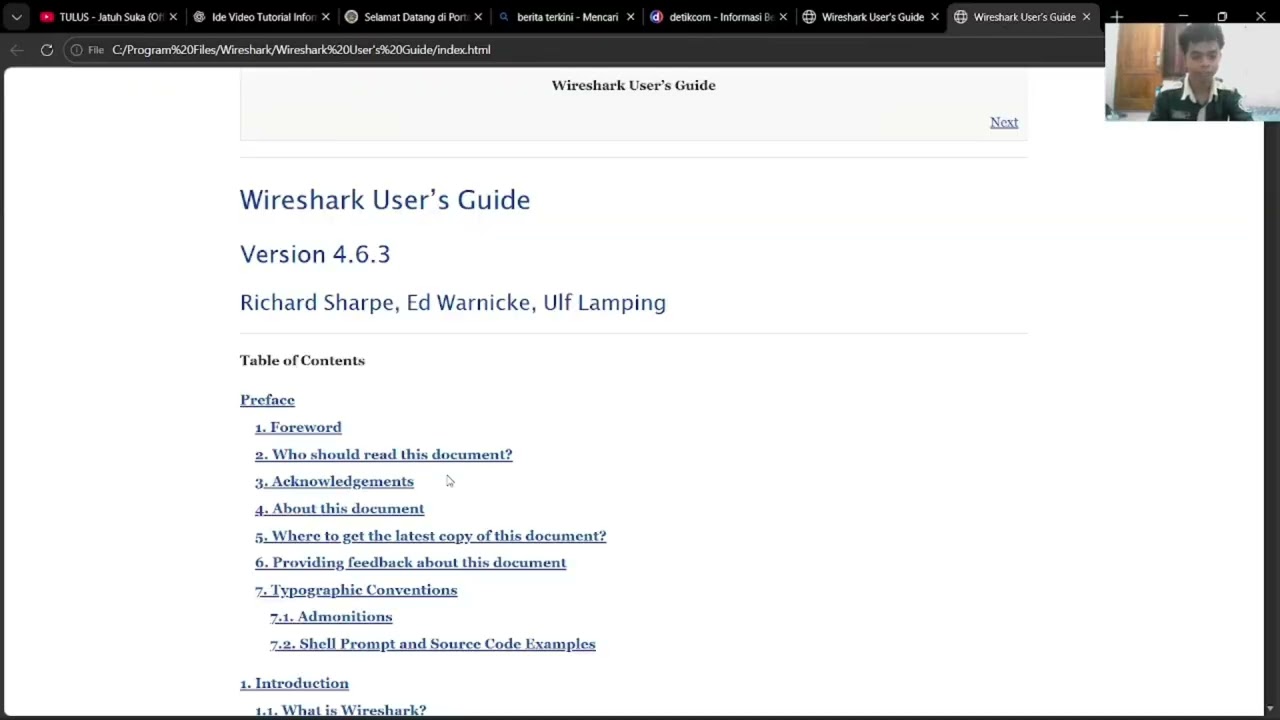Open a new browser tab
The image size is (1280, 720).
pos(1116,17)
